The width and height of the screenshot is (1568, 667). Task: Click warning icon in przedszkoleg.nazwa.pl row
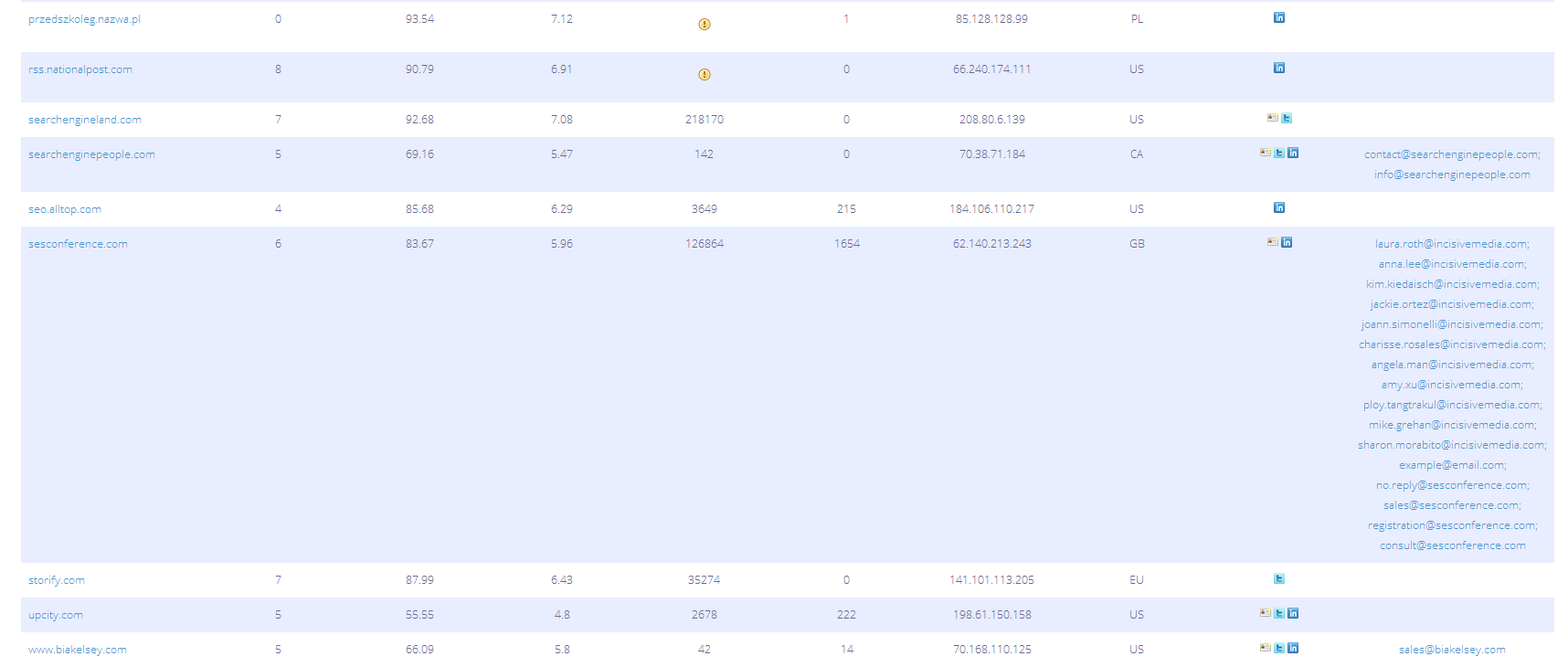pos(705,25)
